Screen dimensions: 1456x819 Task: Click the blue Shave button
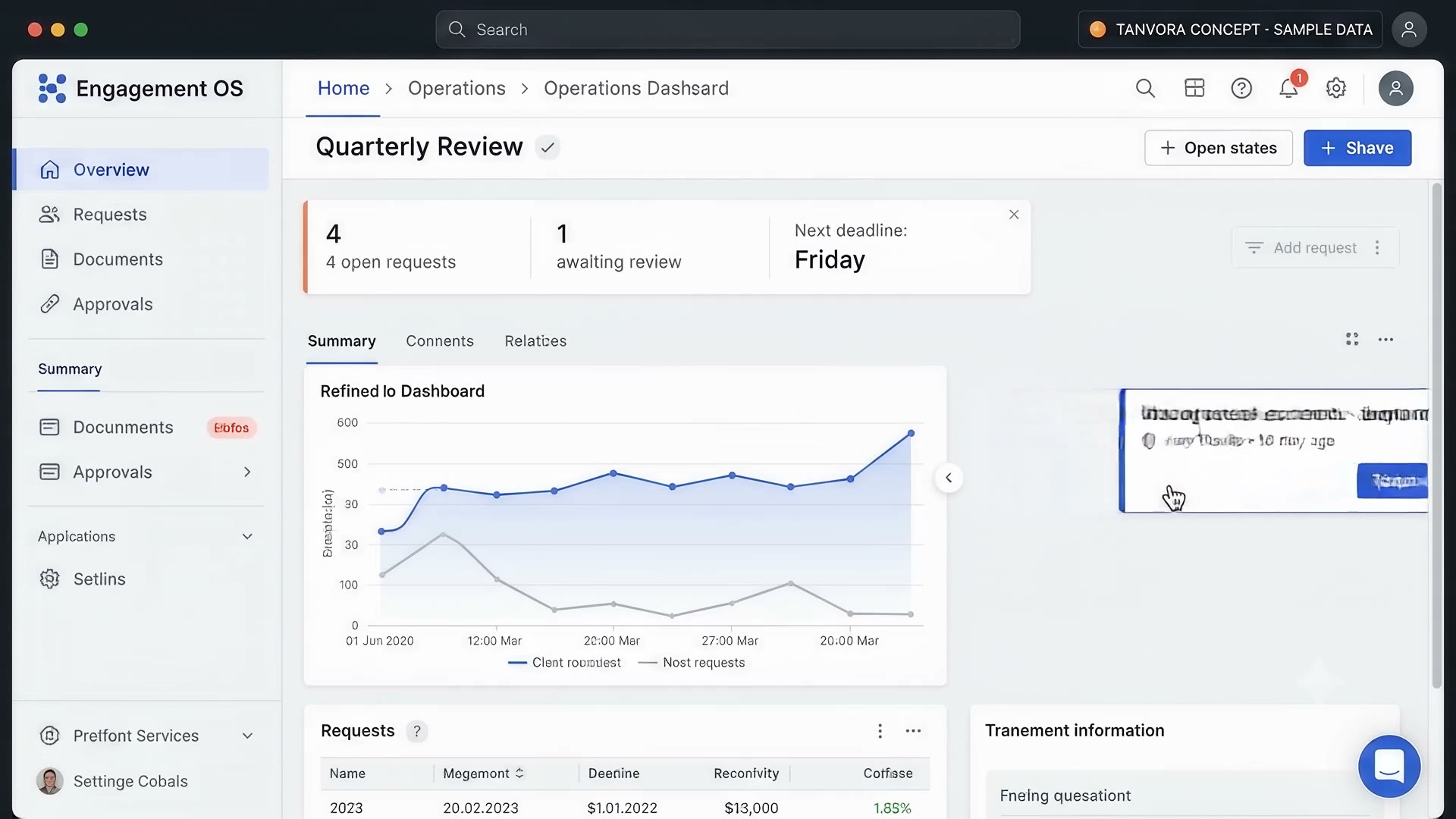pos(1357,148)
